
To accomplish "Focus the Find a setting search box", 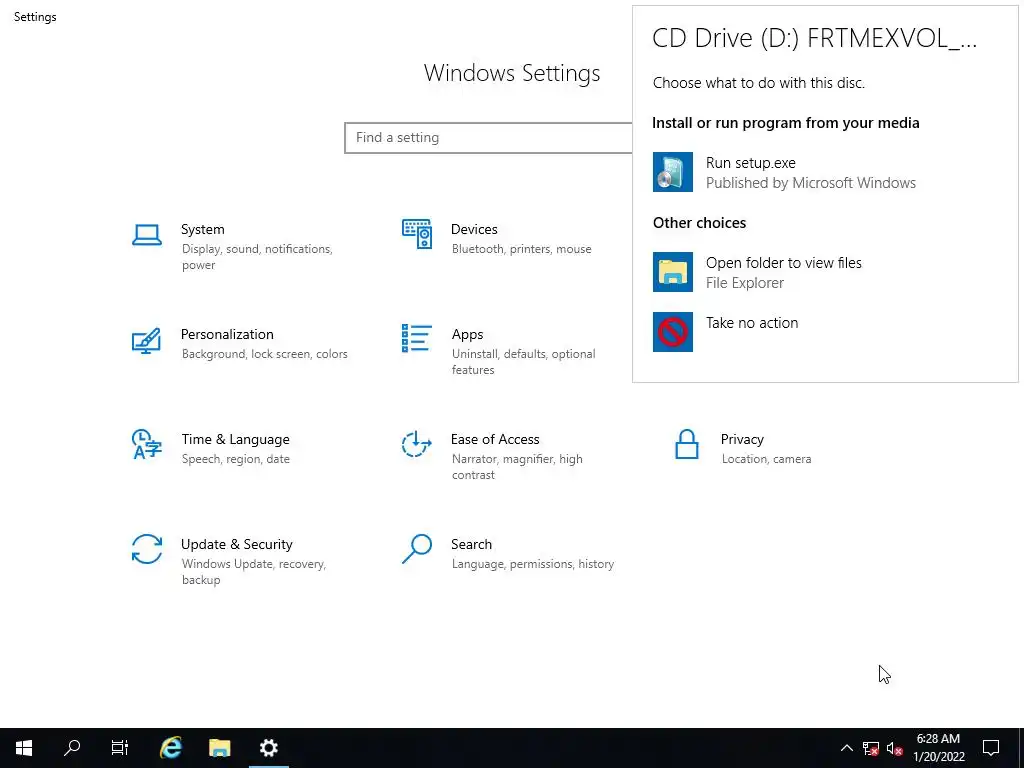I will [488, 138].
